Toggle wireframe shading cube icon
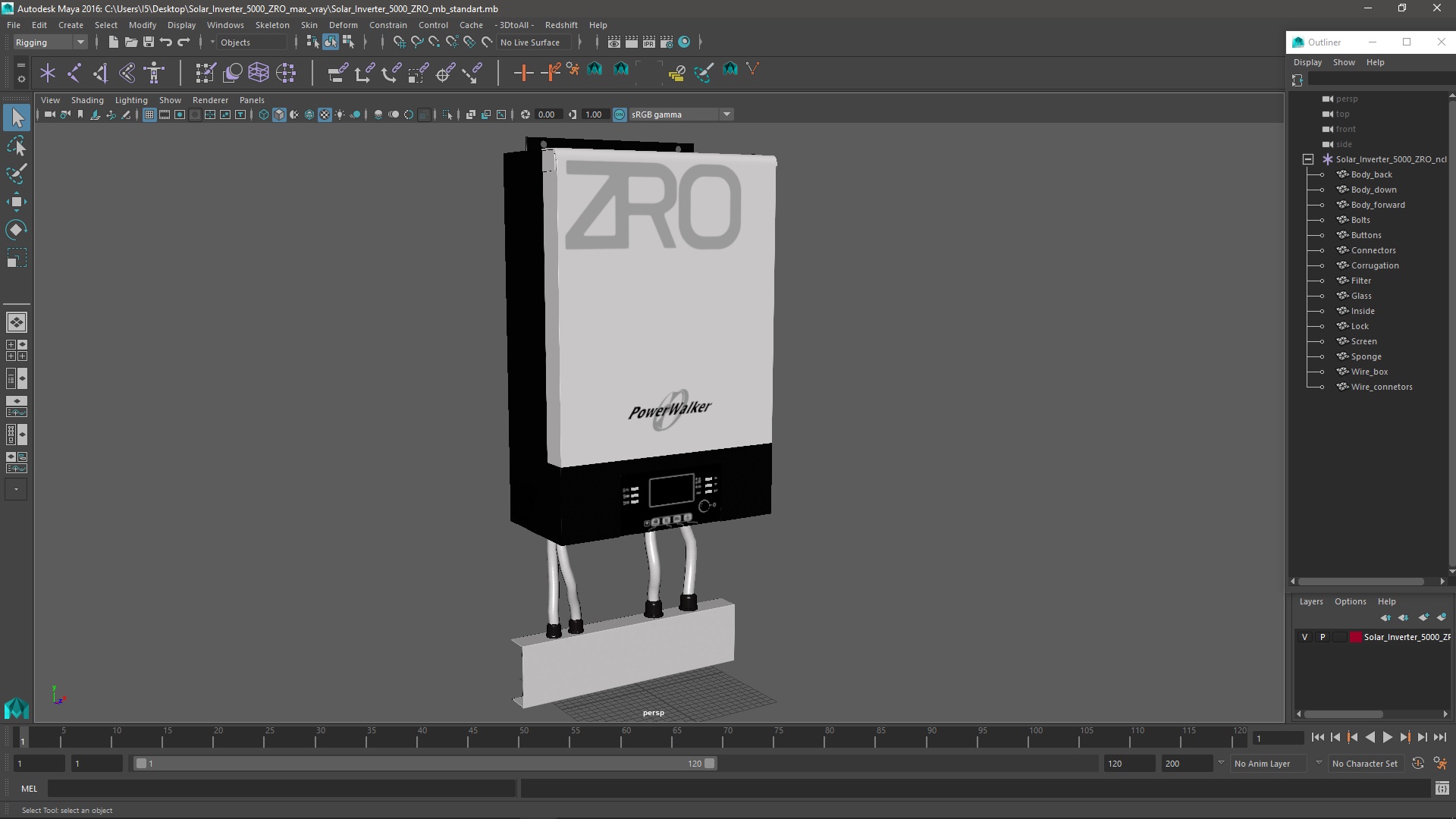The width and height of the screenshot is (1456, 819). click(x=264, y=115)
